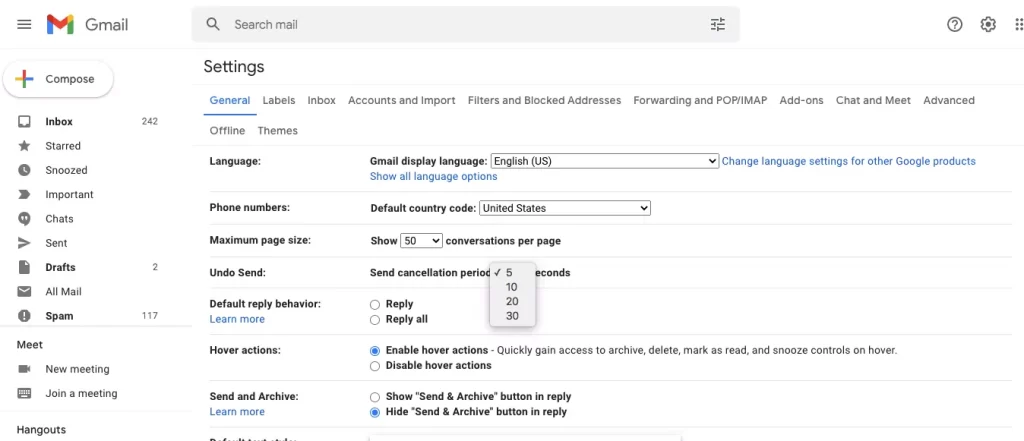
Task: Open the Snoozed folder label
Action: pyautogui.click(x=66, y=170)
